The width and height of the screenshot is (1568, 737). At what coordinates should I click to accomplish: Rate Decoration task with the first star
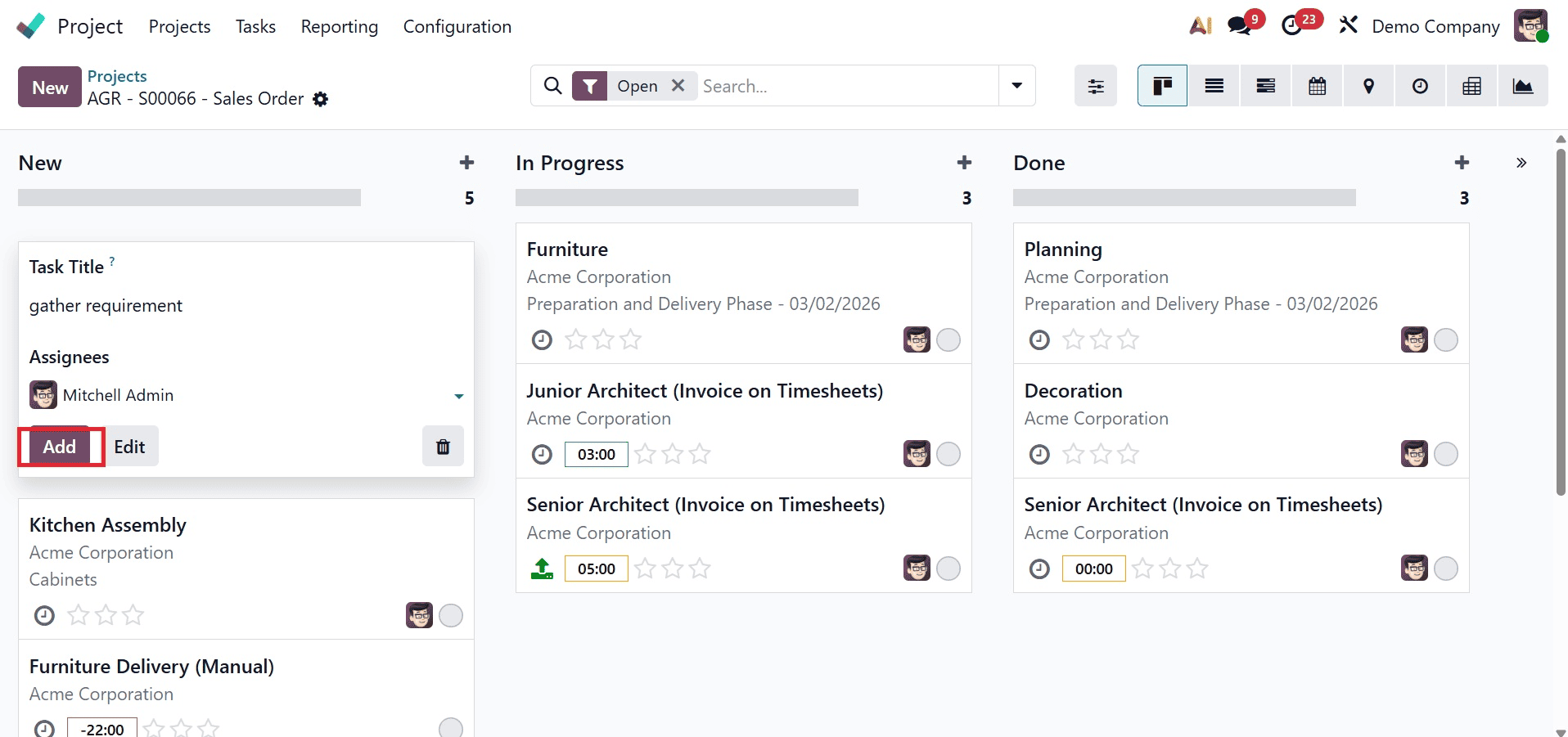(1074, 454)
